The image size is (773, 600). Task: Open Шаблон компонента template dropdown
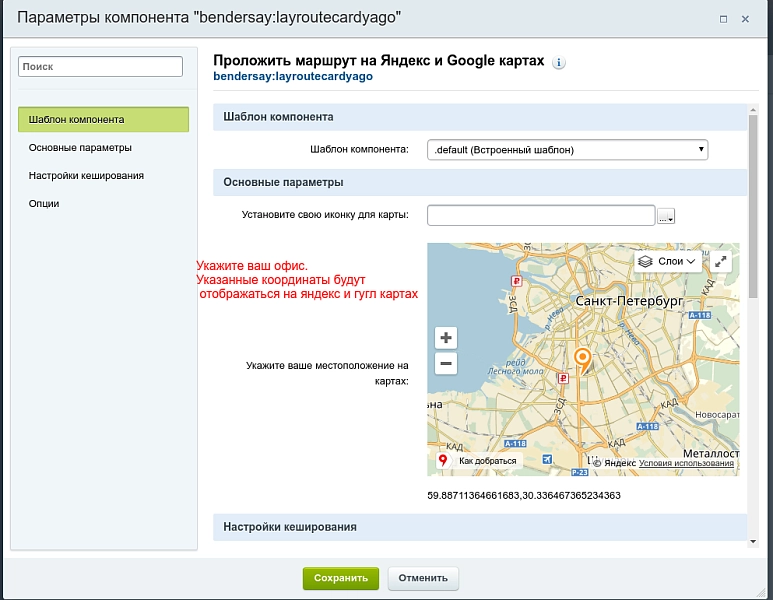(567, 150)
